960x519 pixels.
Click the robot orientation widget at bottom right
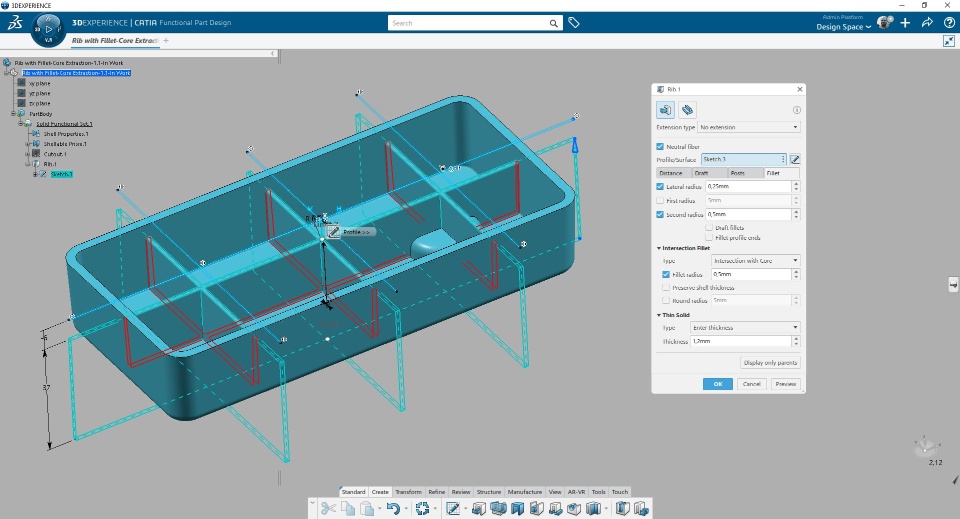926,446
